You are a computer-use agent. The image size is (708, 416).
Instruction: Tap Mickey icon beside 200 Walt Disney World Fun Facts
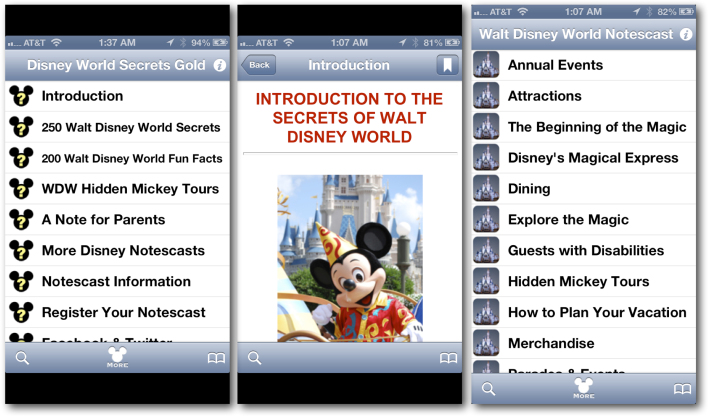[x=21, y=158]
